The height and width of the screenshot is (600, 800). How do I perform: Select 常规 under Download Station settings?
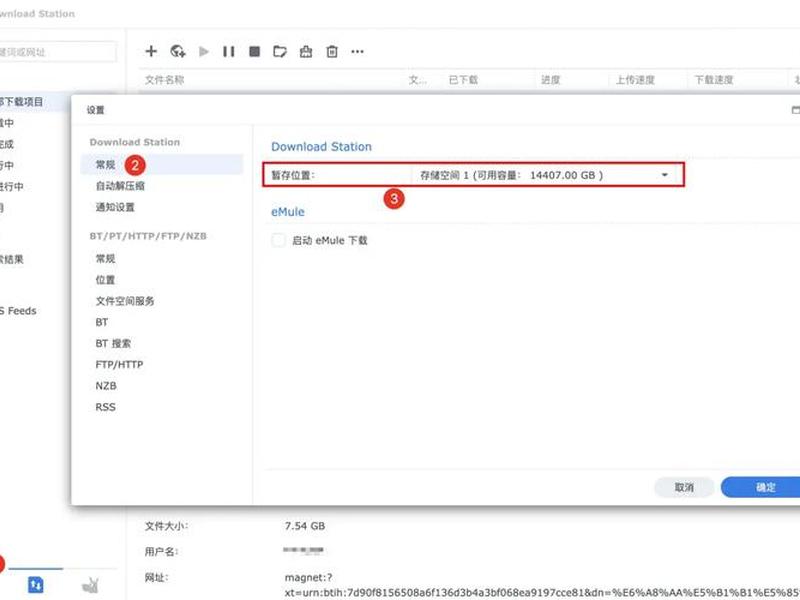(x=161, y=164)
